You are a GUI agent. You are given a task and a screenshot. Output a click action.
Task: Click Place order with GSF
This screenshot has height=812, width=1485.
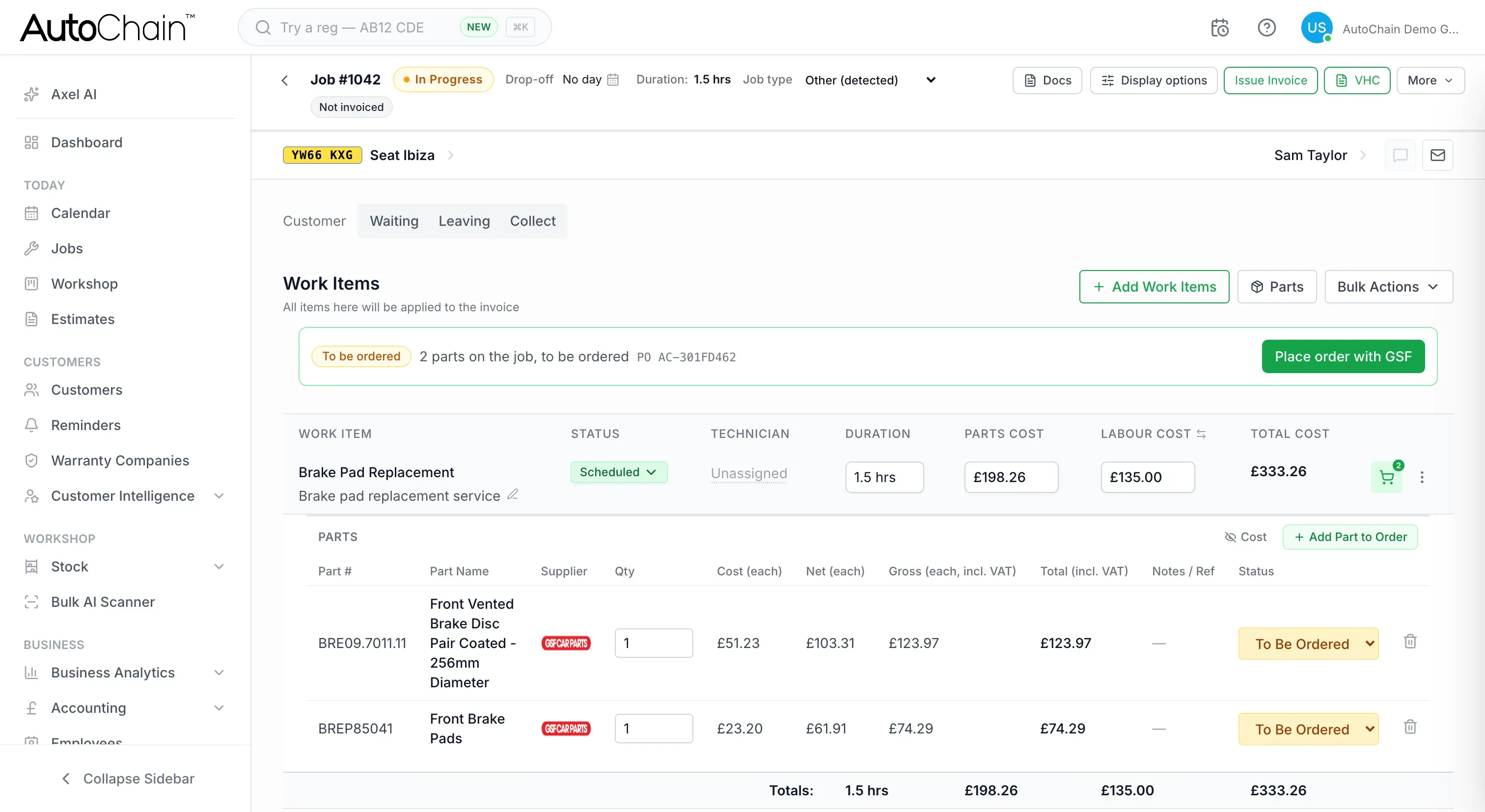[x=1343, y=357]
